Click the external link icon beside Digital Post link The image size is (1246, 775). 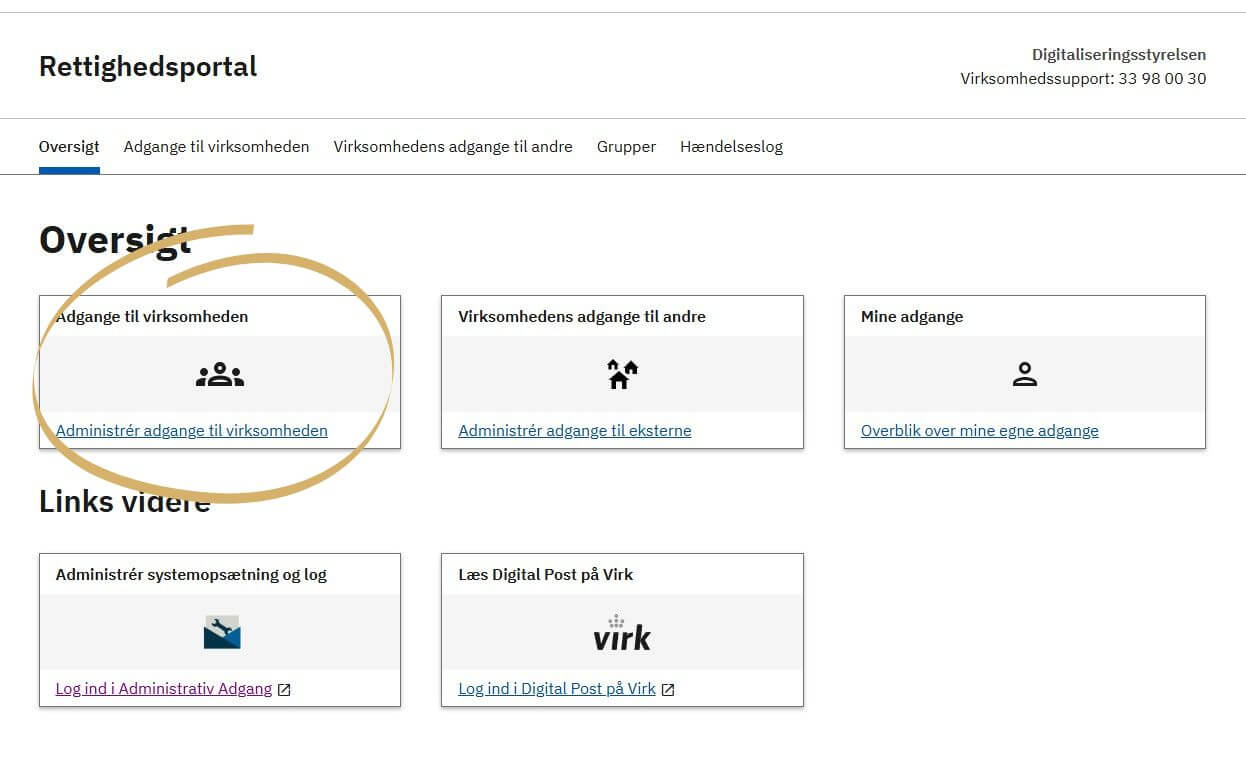[667, 688]
